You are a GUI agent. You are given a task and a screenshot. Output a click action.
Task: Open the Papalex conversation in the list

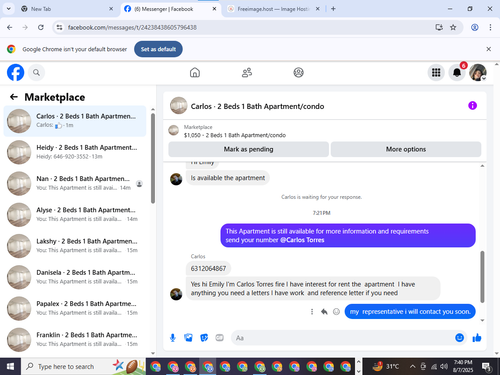point(75,308)
